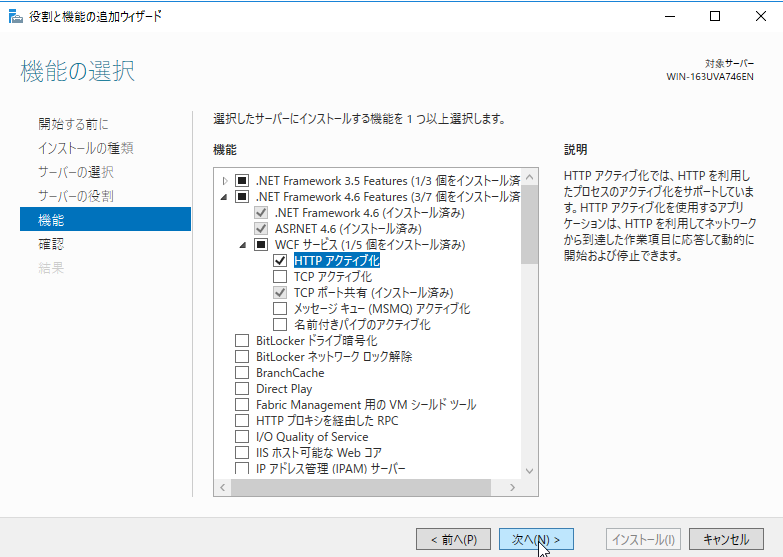Enable BitLocker ドライブ暗号化 feature checkbox

[242, 341]
